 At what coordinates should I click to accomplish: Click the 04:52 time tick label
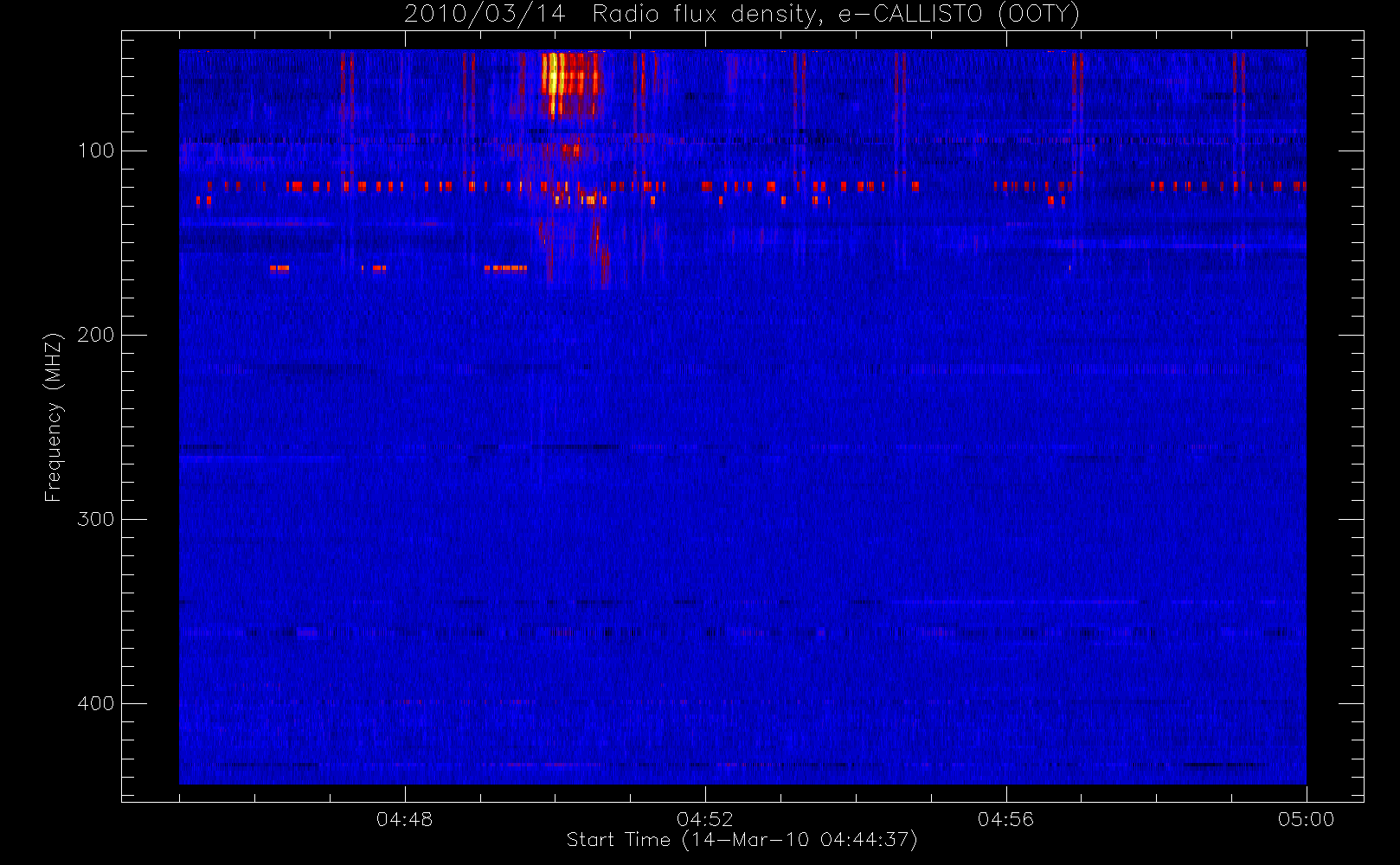pyautogui.click(x=705, y=819)
